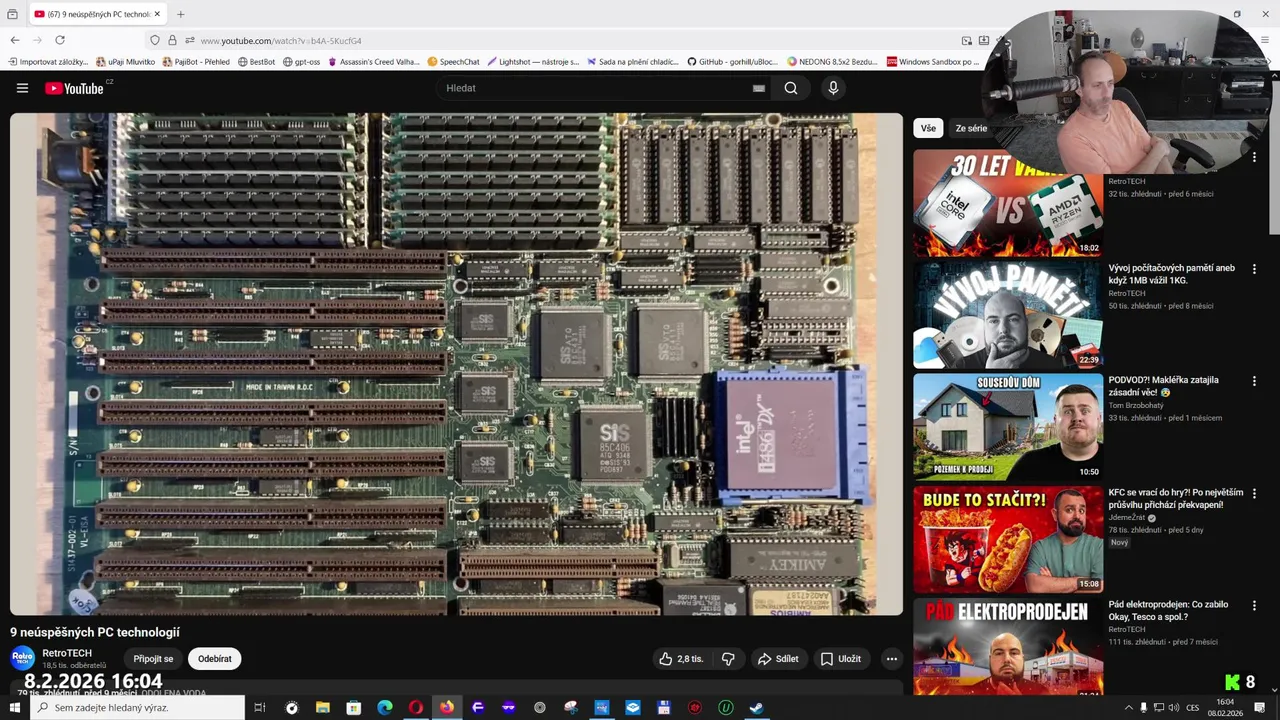Open the on-screen keyboard icon in search

point(759,88)
